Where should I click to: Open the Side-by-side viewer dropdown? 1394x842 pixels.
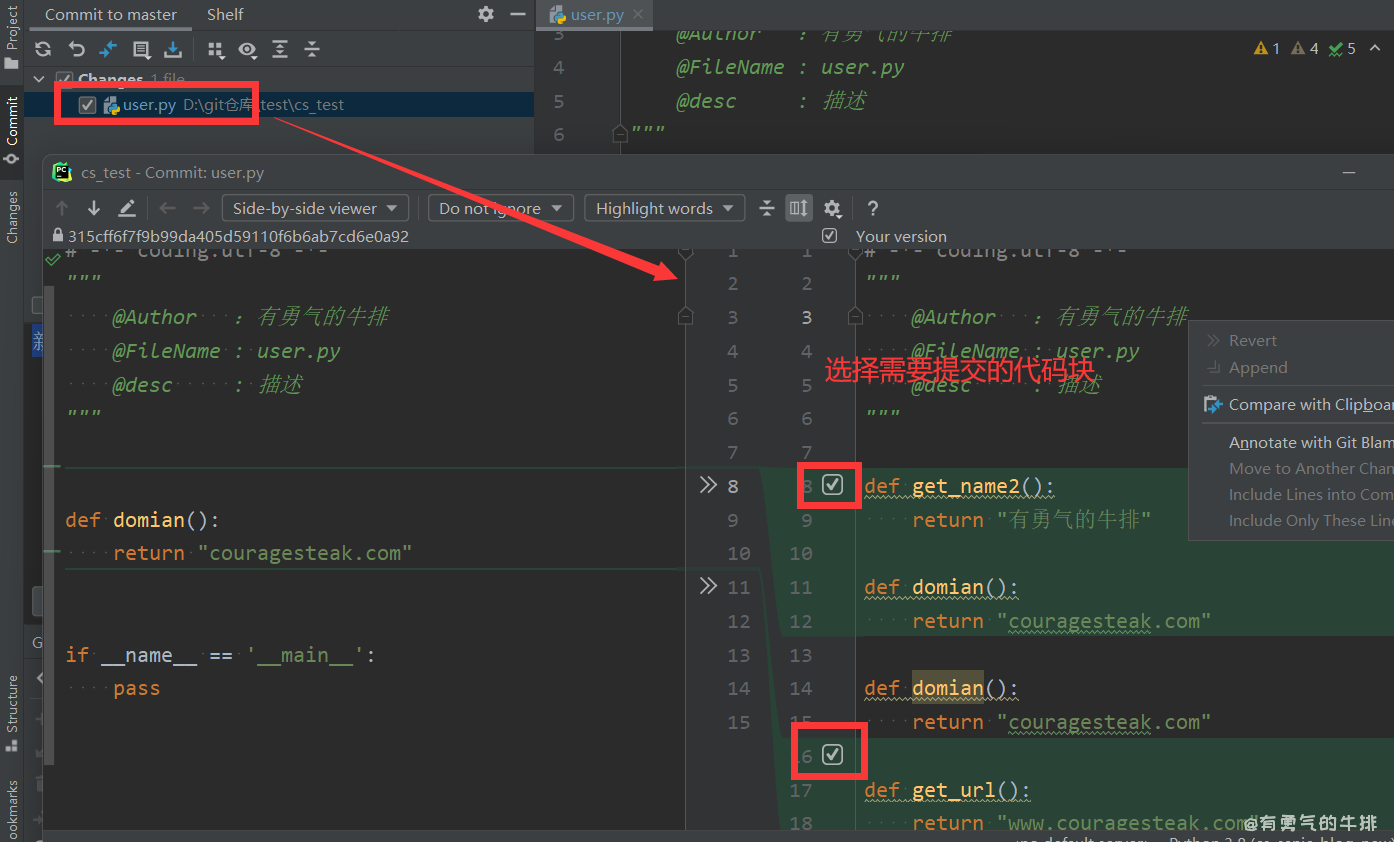(314, 208)
